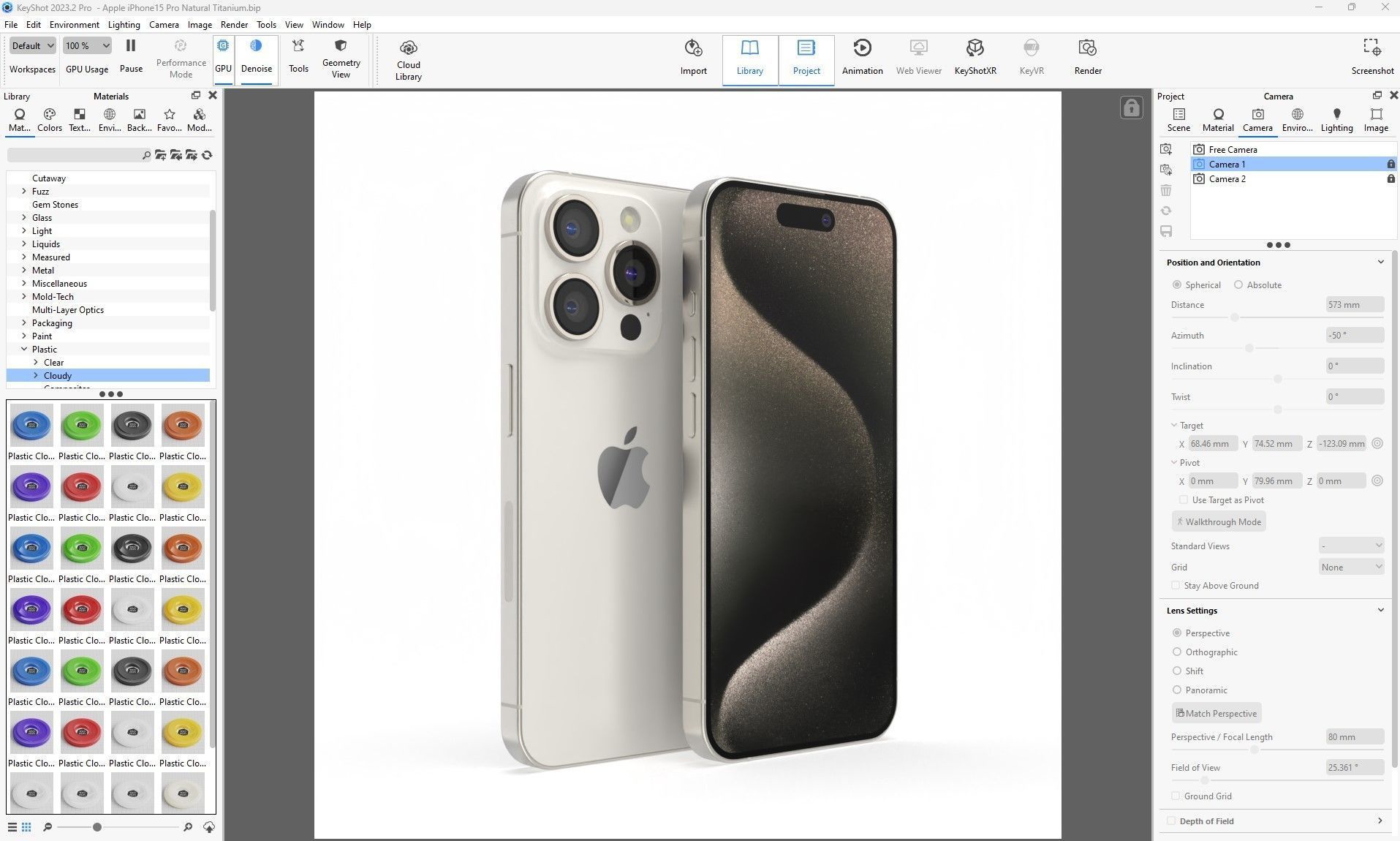The width and height of the screenshot is (1400, 841).
Task: Open the Tools toolbar item
Action: [x=298, y=56]
